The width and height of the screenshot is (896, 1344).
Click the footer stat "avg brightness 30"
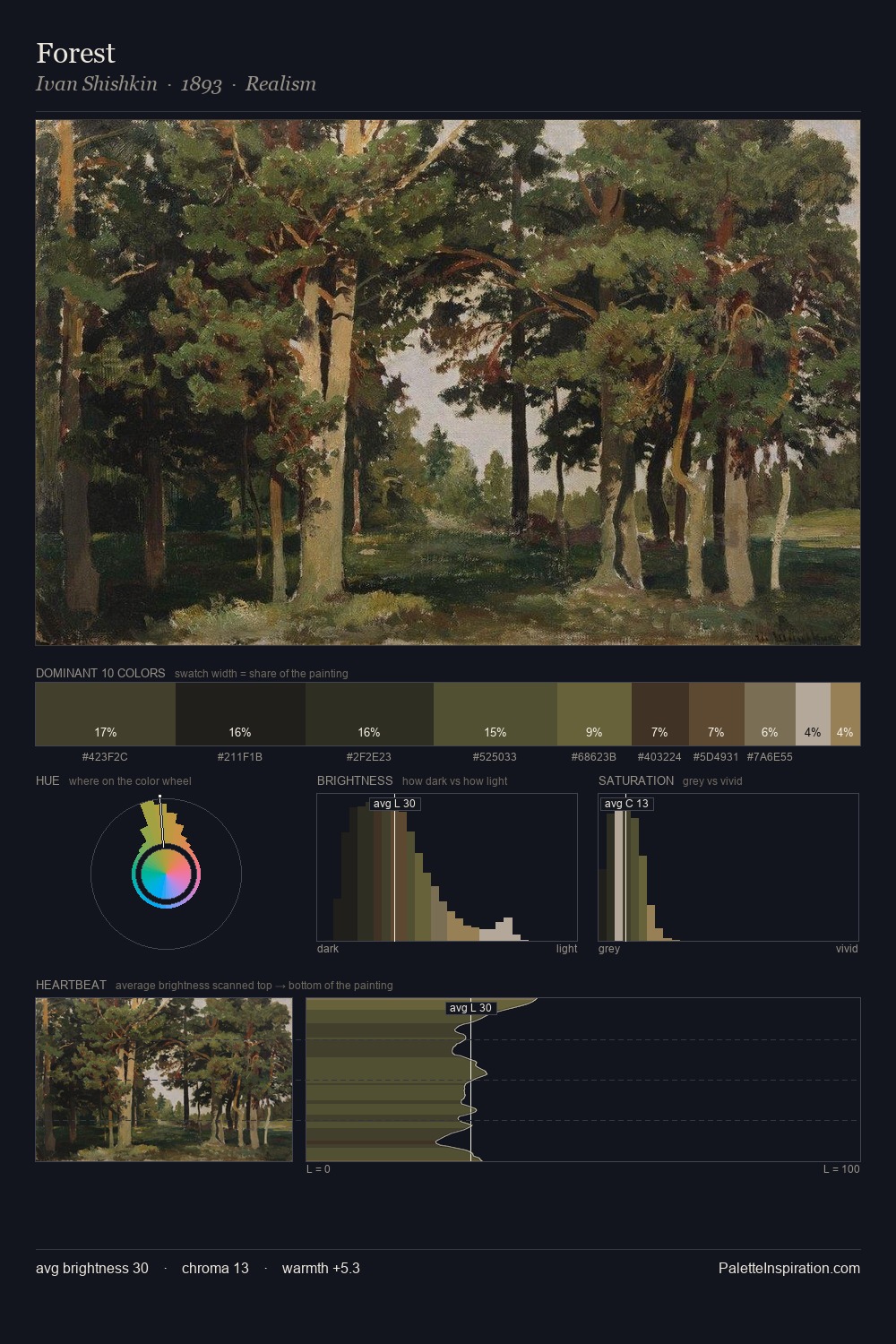click(92, 1268)
